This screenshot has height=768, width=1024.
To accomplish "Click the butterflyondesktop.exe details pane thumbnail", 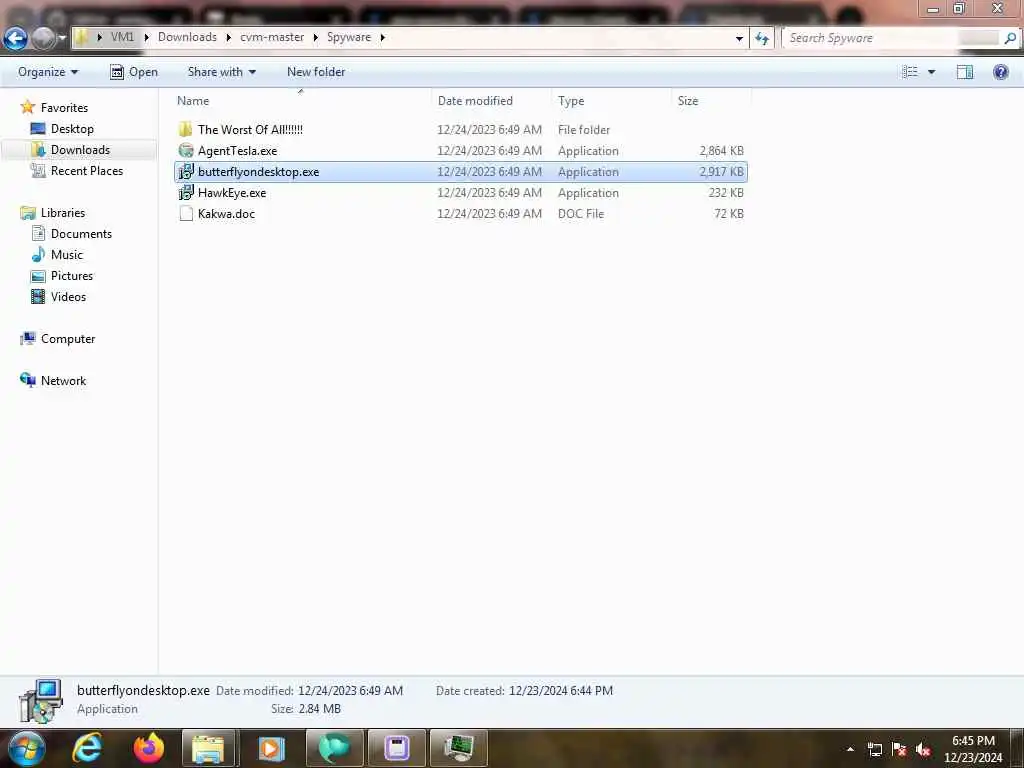I will (40, 701).
